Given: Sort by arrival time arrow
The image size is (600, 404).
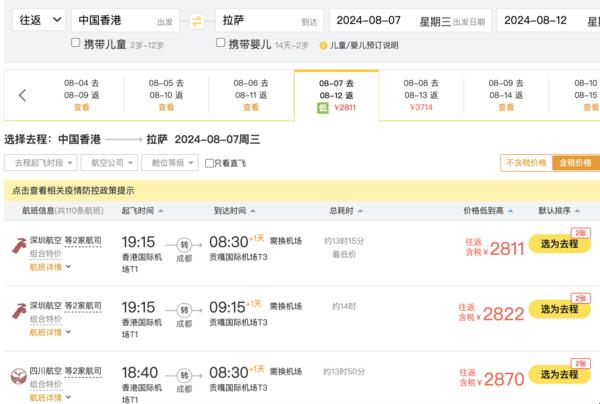Looking at the screenshot, I should tap(253, 211).
